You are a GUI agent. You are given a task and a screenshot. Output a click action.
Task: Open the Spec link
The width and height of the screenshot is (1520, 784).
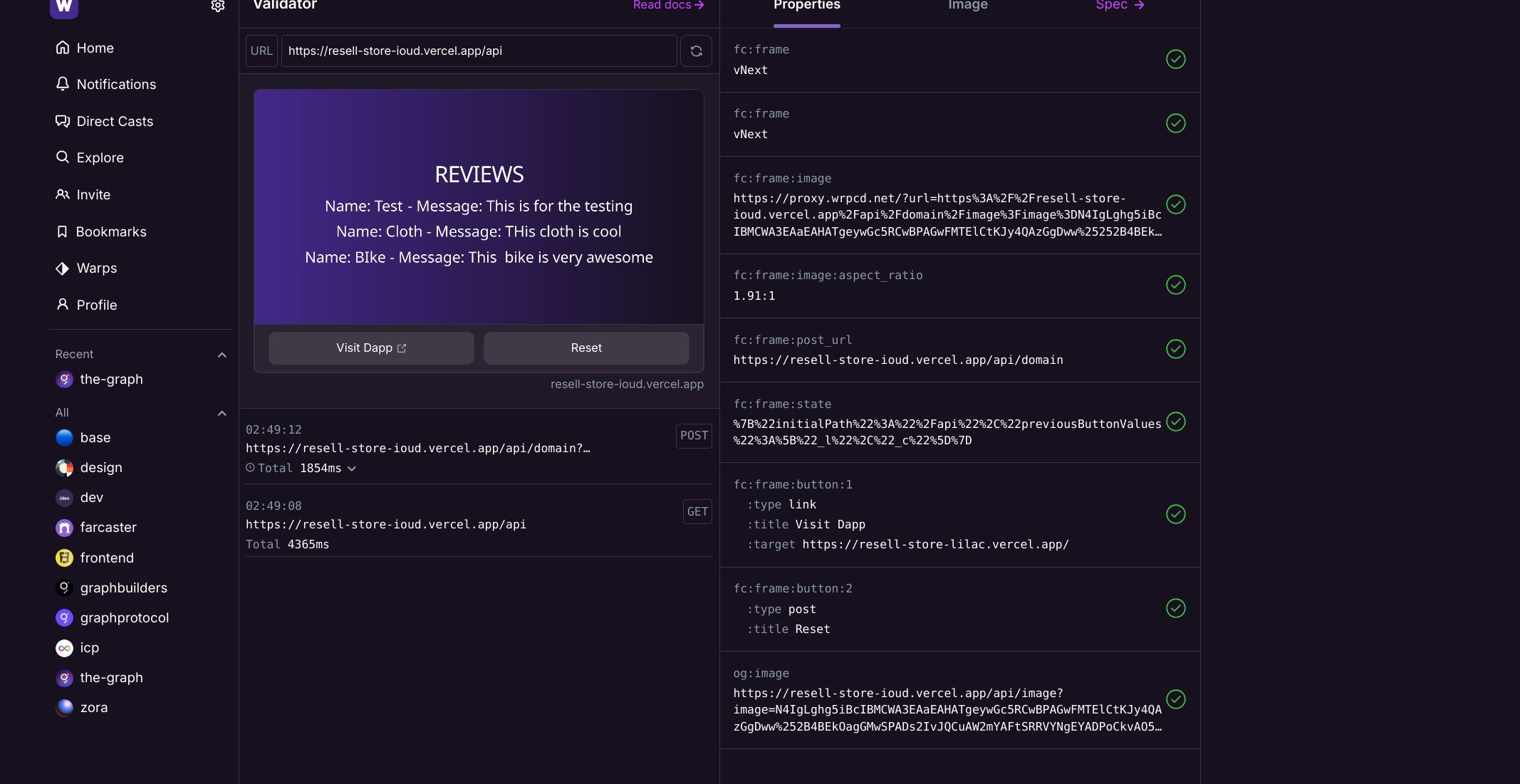tap(1120, 6)
